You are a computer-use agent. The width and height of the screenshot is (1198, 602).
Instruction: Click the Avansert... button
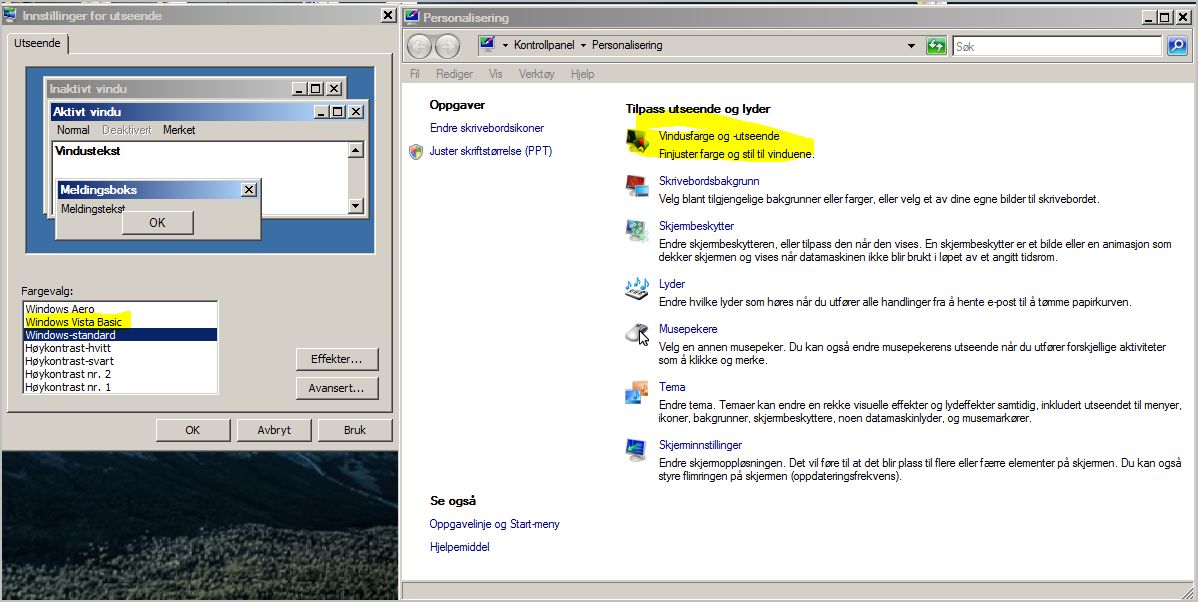(x=336, y=388)
